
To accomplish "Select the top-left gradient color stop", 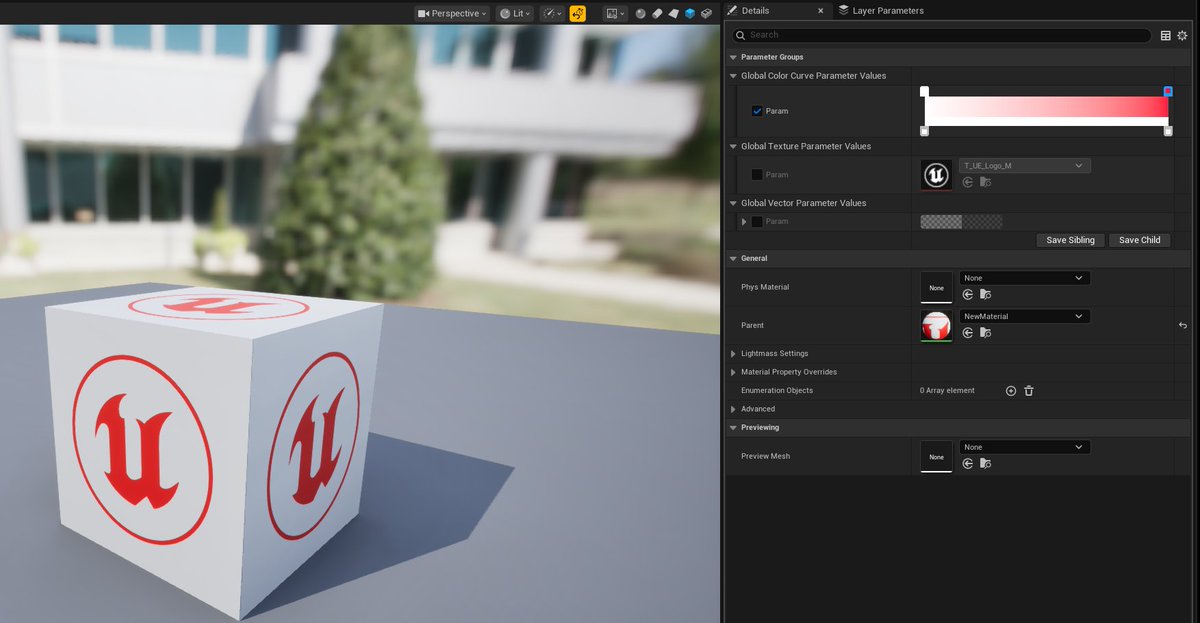I will tap(924, 91).
